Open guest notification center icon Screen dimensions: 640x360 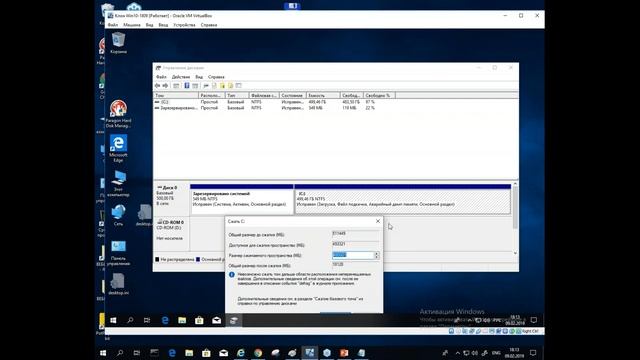(533, 320)
